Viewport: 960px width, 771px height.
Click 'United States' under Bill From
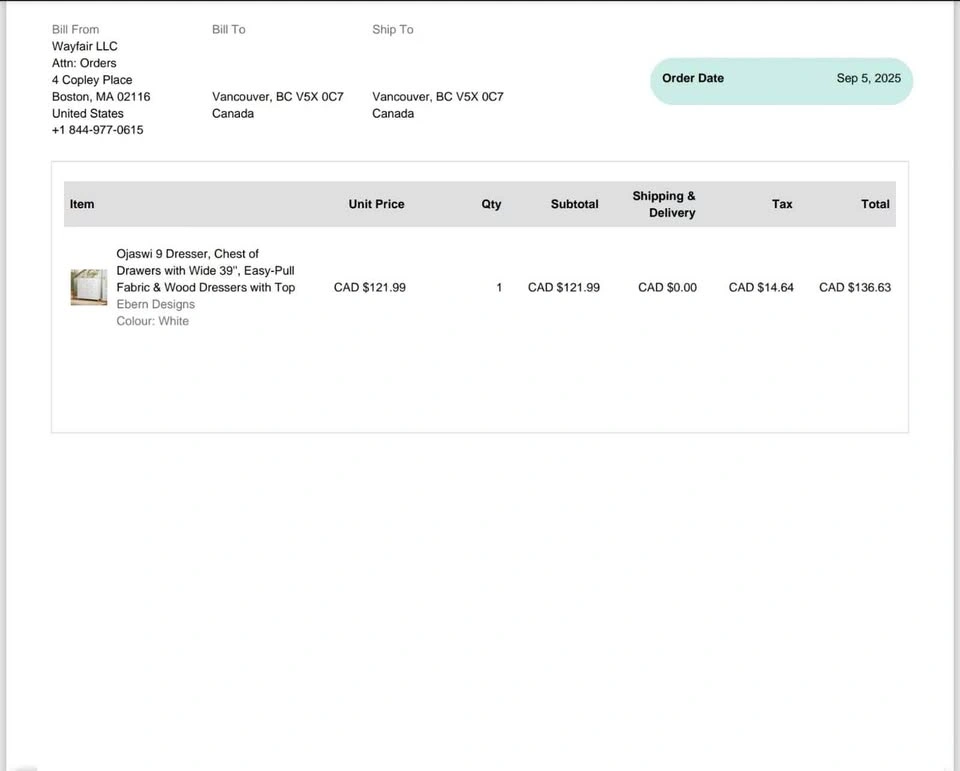point(88,113)
